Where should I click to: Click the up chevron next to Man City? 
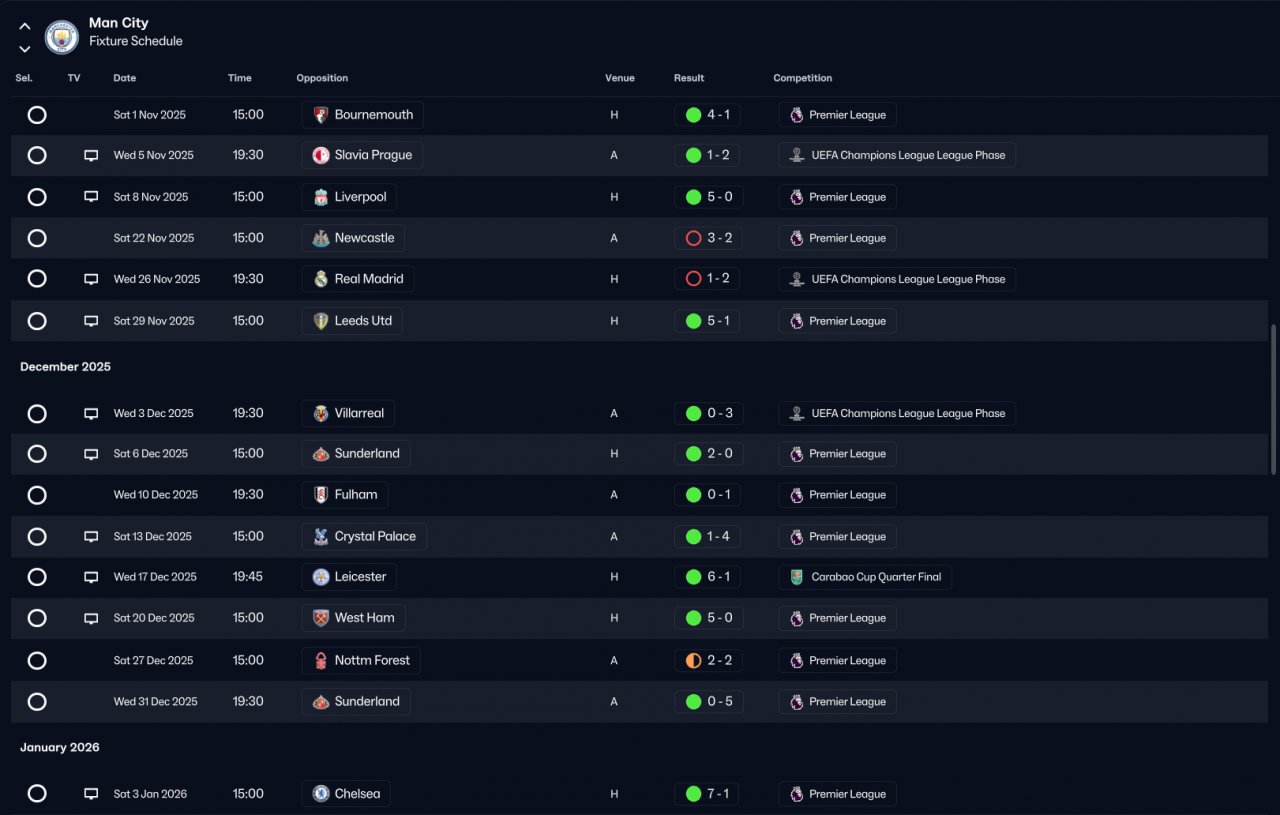pyautogui.click(x=25, y=27)
